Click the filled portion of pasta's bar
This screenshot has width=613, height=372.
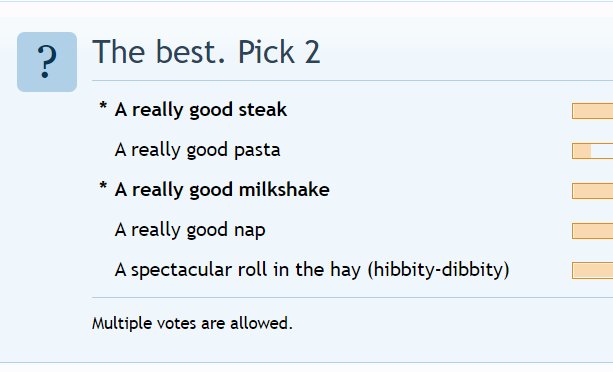(x=581, y=151)
